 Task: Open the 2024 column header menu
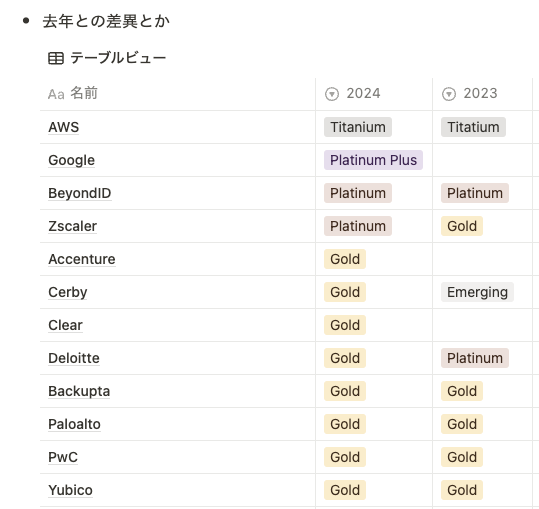click(374, 94)
